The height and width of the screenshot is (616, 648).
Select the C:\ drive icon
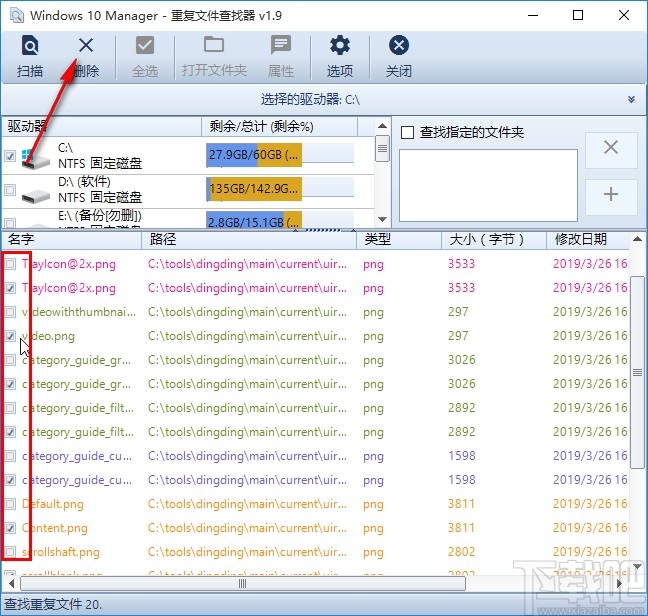point(36,159)
